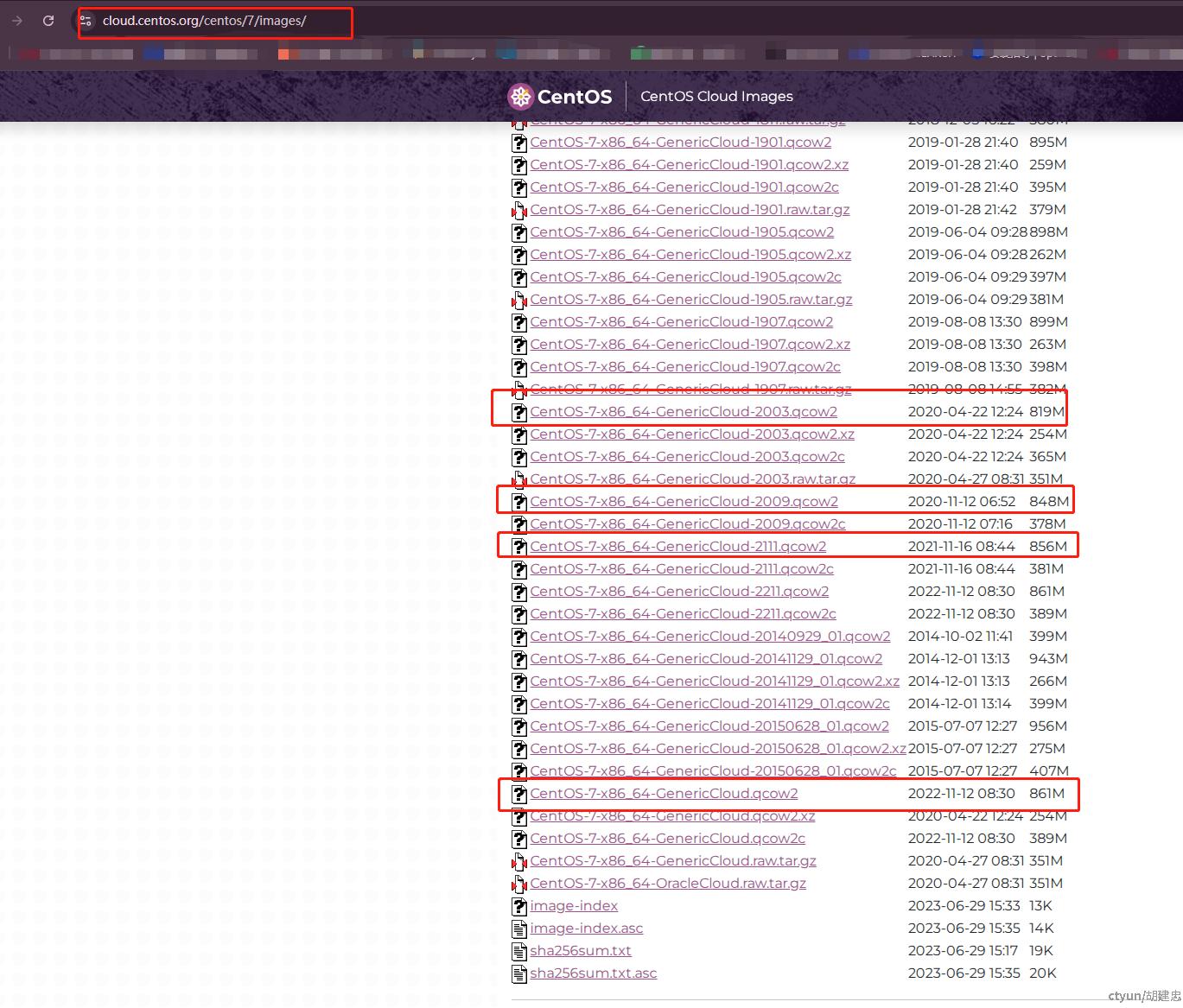
Task: Open CentOS-7-x86_64-OracleCloud.raw.tar.gz link
Action: 668,884
